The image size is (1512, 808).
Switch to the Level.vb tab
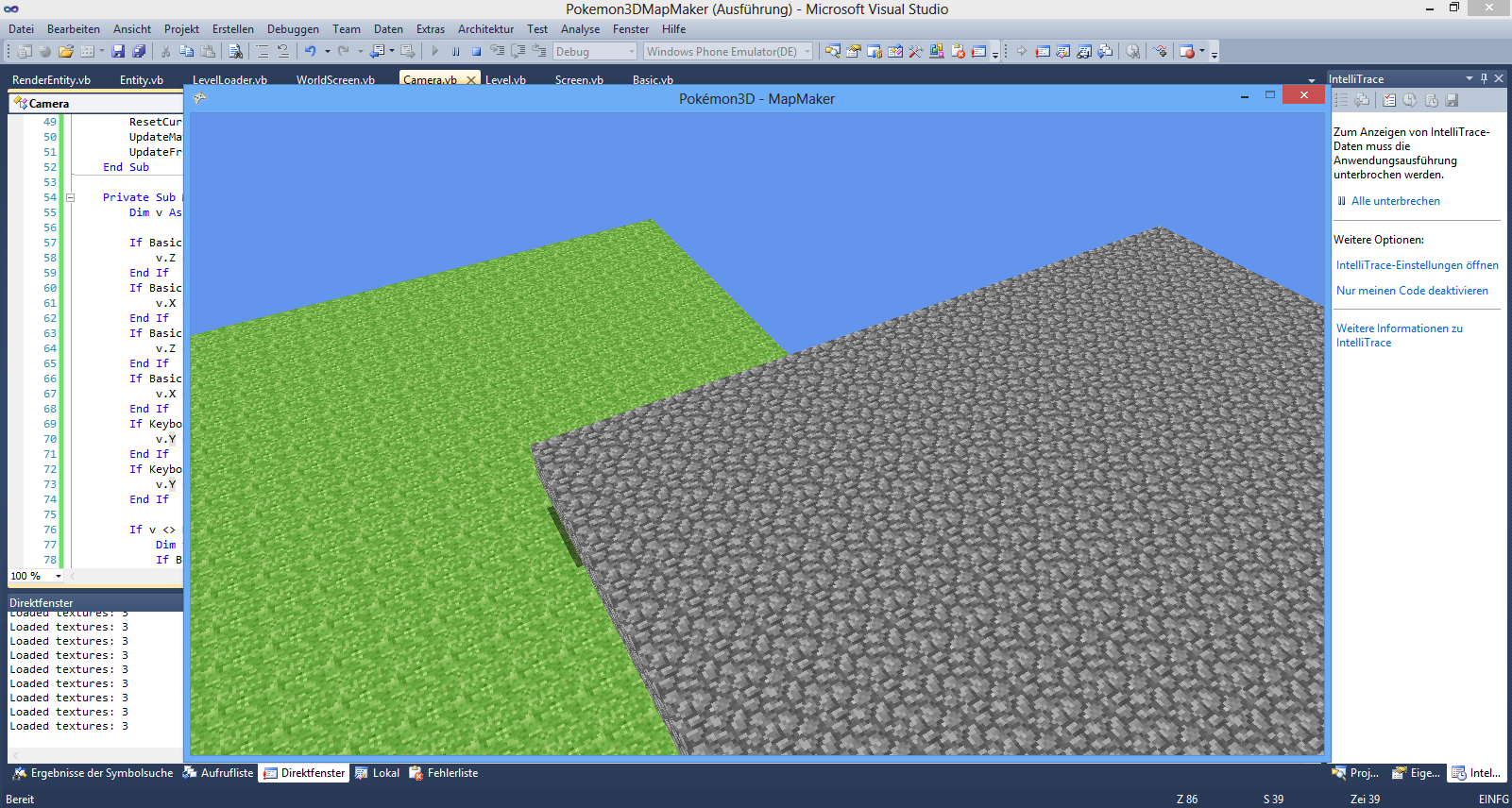(505, 80)
